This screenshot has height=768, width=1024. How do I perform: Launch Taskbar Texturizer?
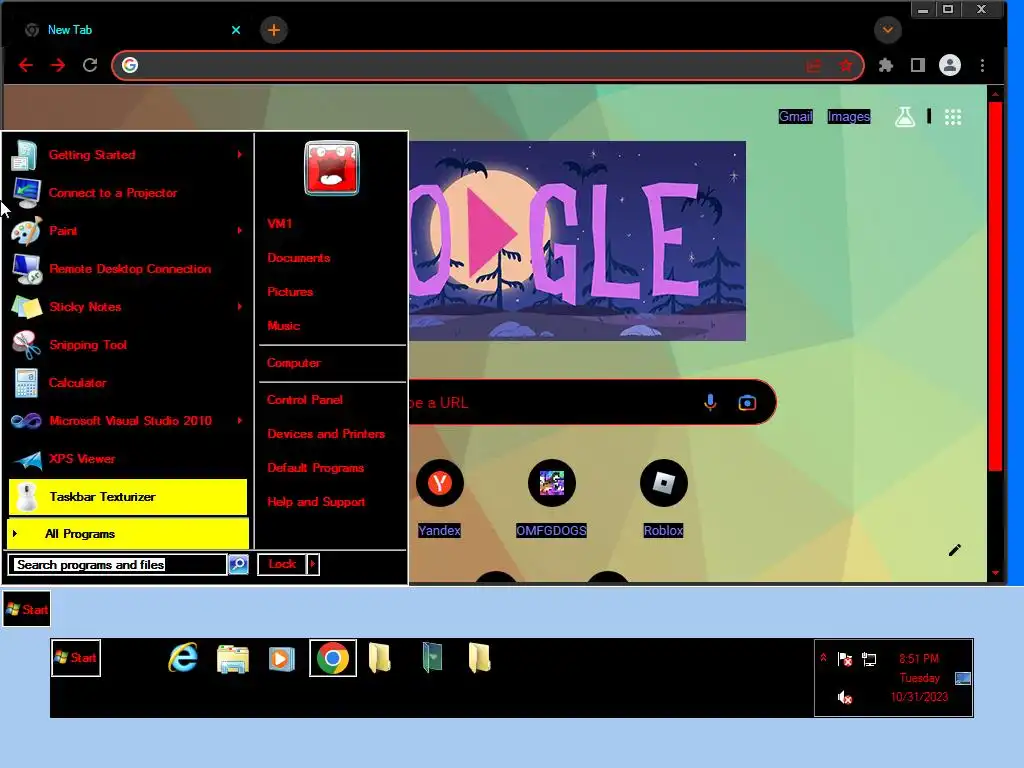click(x=128, y=497)
